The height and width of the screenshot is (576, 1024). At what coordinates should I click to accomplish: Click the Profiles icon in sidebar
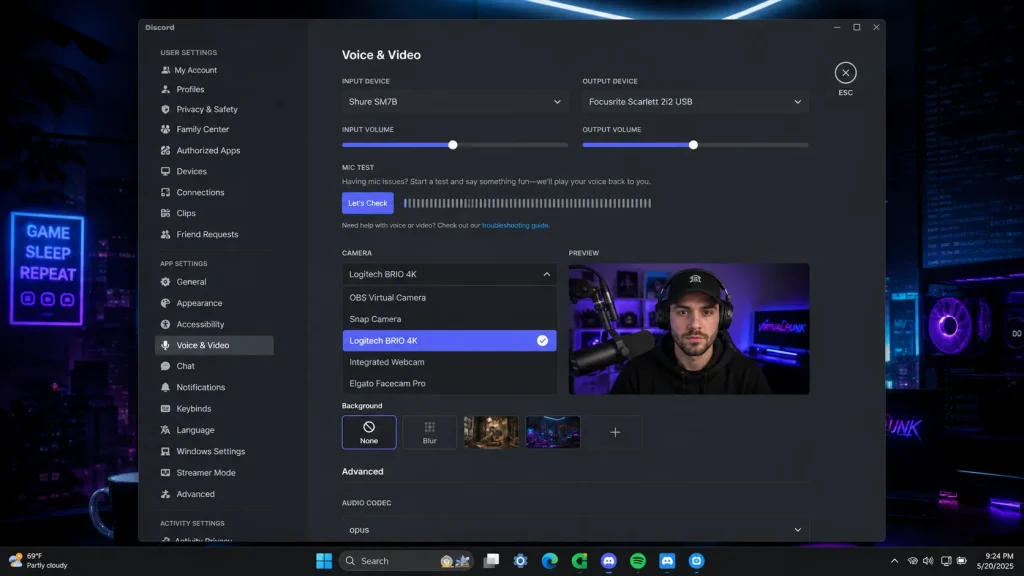[x=165, y=89]
